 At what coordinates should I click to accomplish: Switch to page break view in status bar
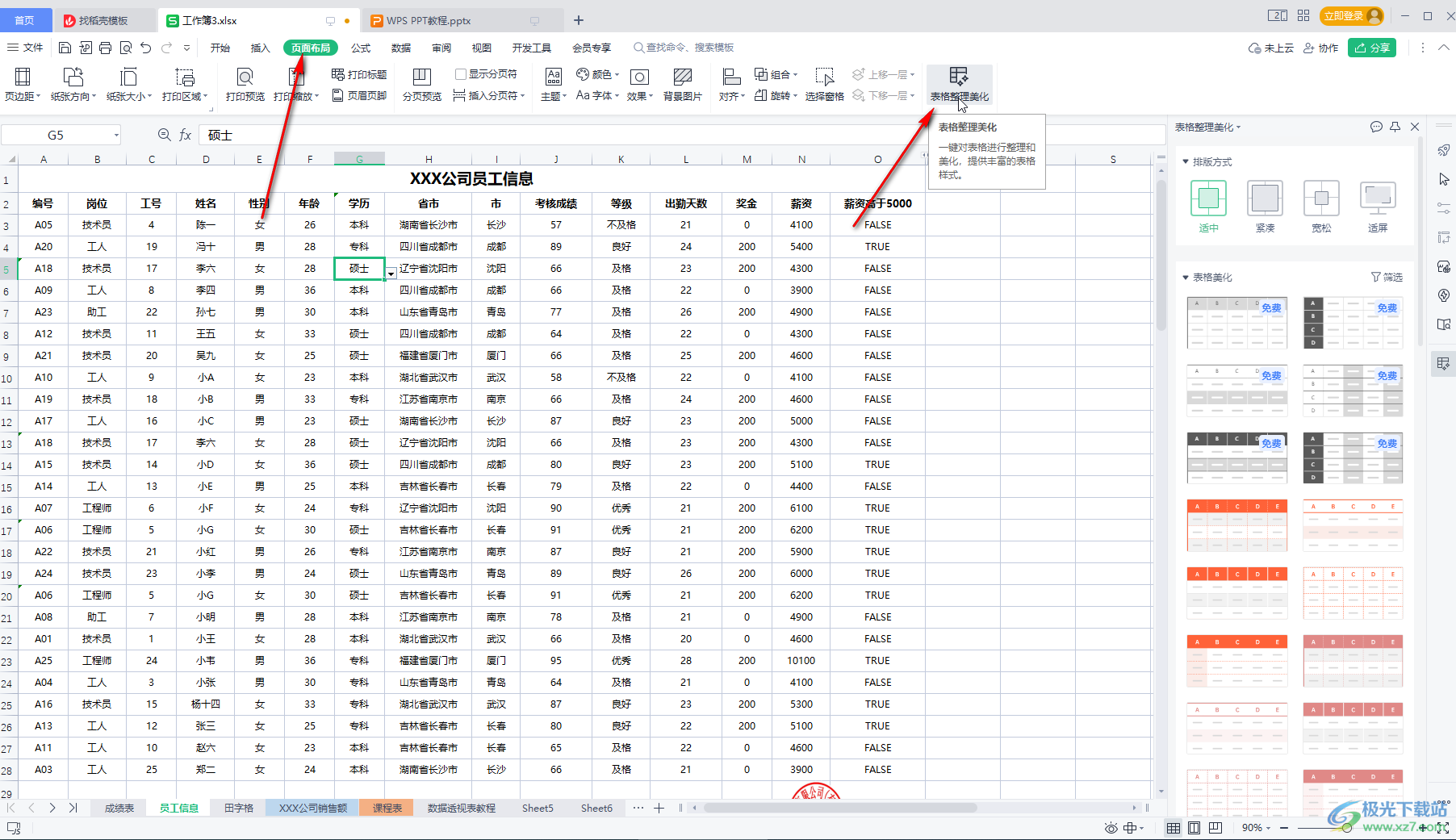point(1216,828)
